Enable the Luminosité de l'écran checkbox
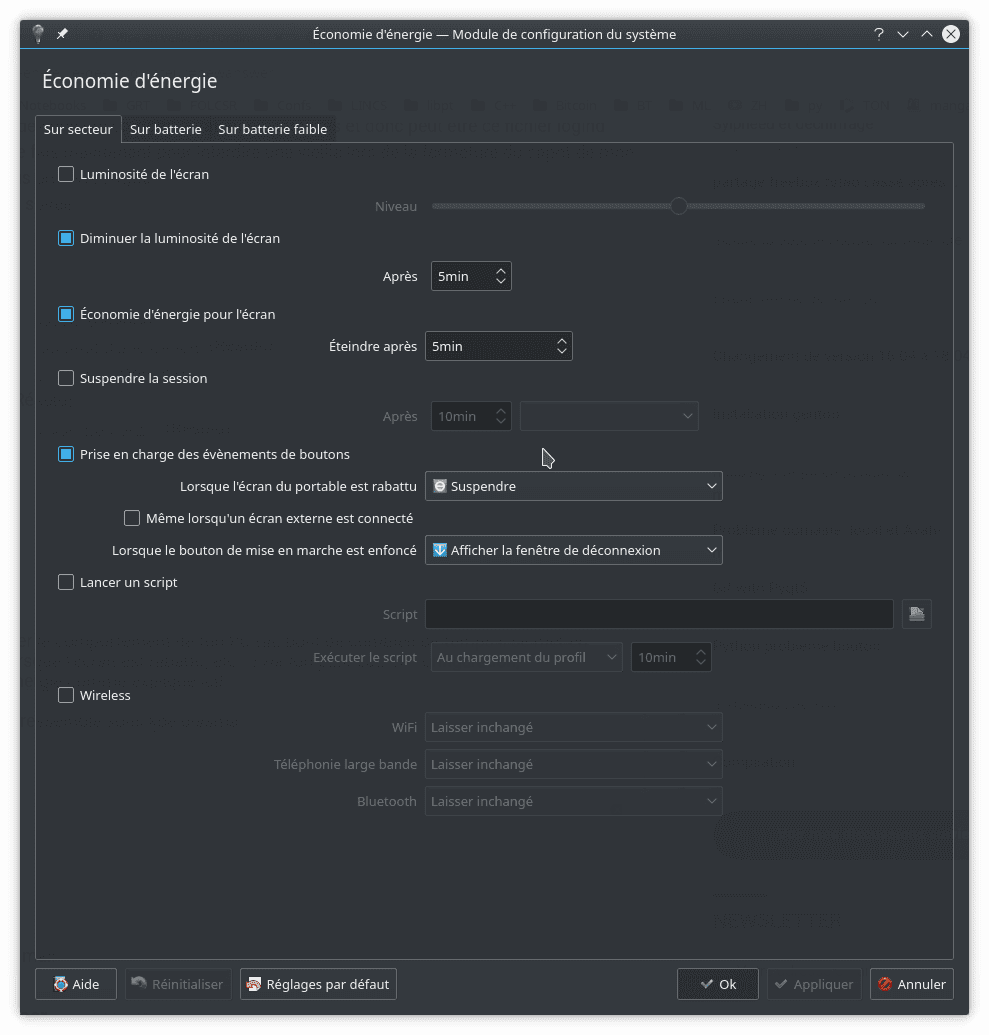The height and width of the screenshot is (1035, 989). 66,174
